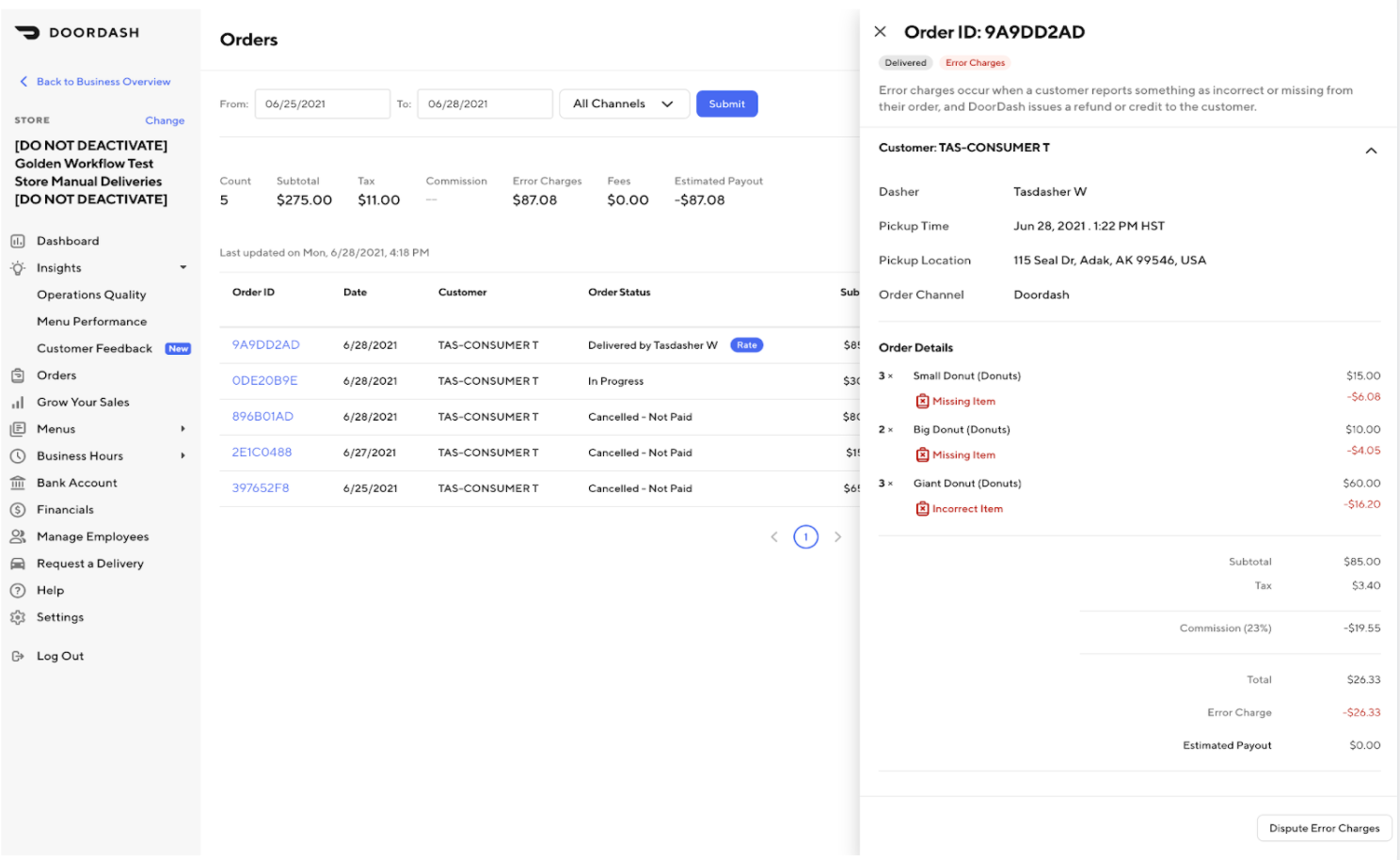Open order 0DE20B9E link

[264, 381]
